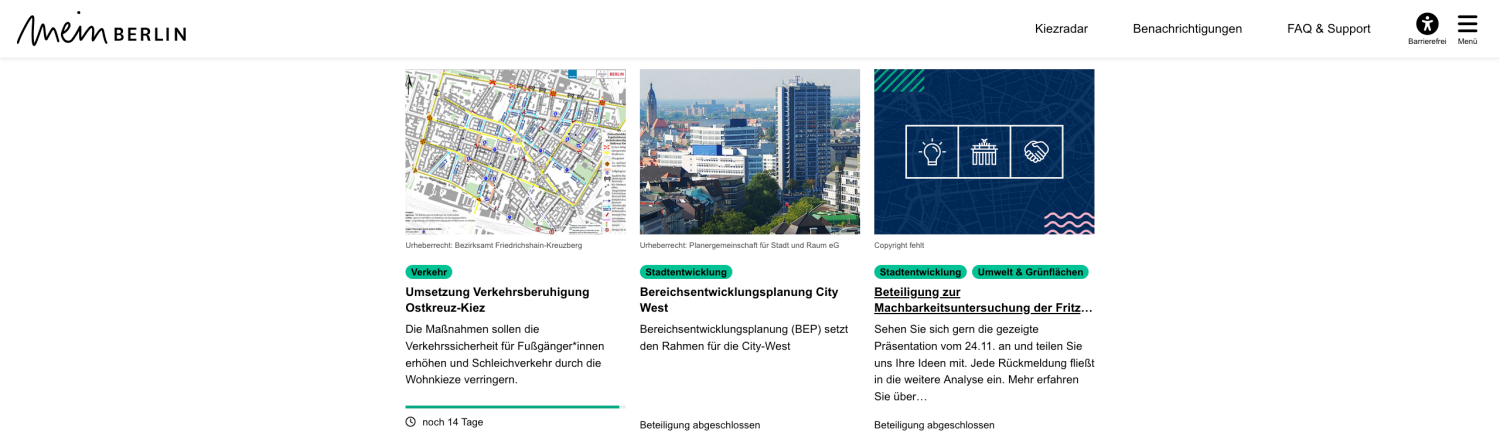Open Bereichsentwicklungsplanung City West title link
1500x446 pixels.
(x=739, y=300)
